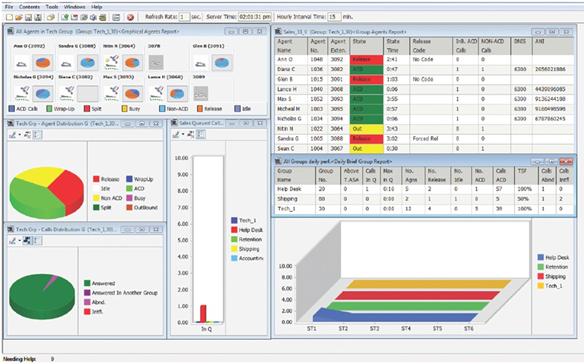Click Nitin N's yellow Out state cell

366,129
